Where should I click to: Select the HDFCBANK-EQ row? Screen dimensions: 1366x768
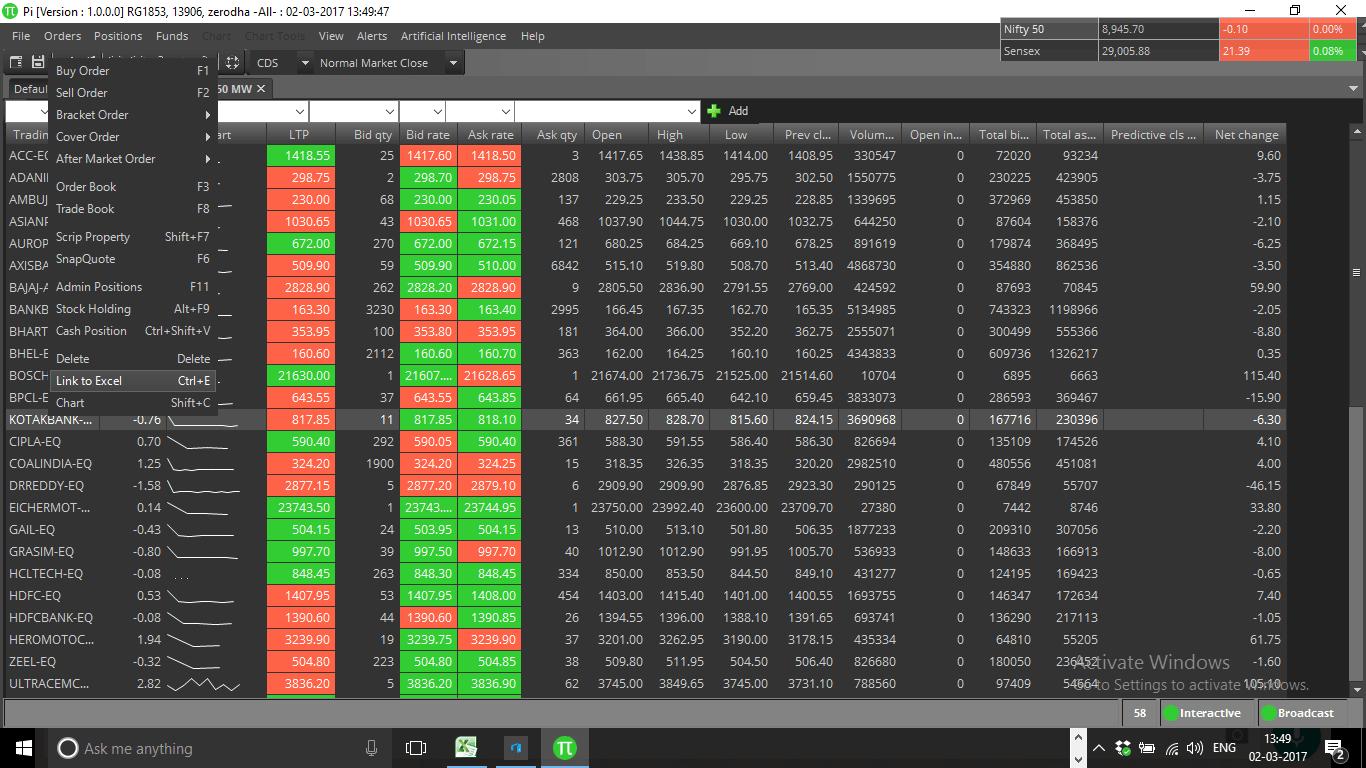pyautogui.click(x=645, y=618)
